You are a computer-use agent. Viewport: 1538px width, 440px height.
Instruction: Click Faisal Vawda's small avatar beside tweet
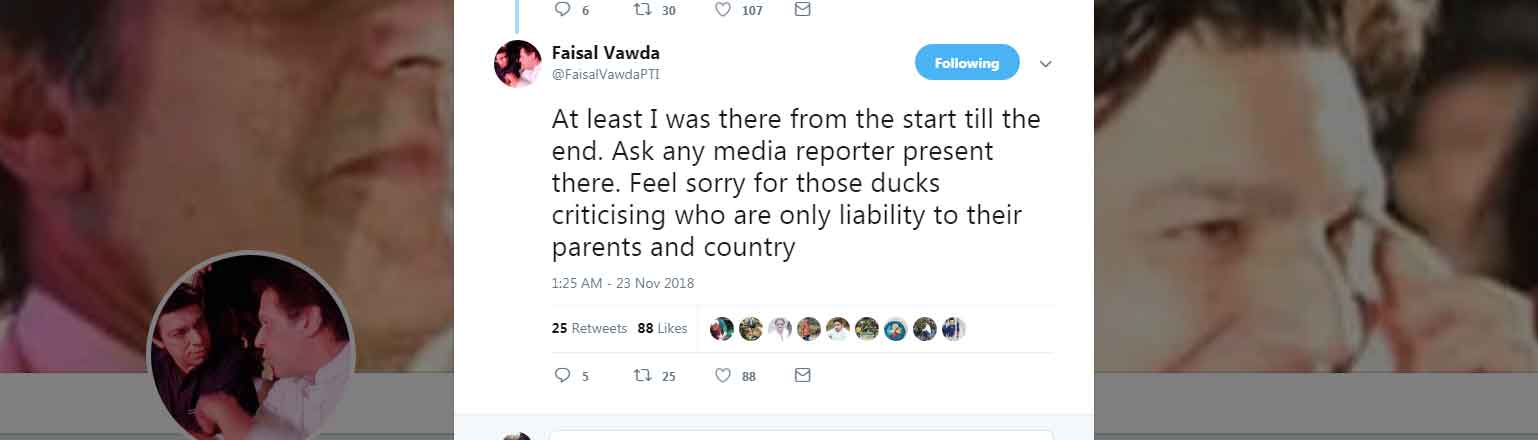[518, 64]
